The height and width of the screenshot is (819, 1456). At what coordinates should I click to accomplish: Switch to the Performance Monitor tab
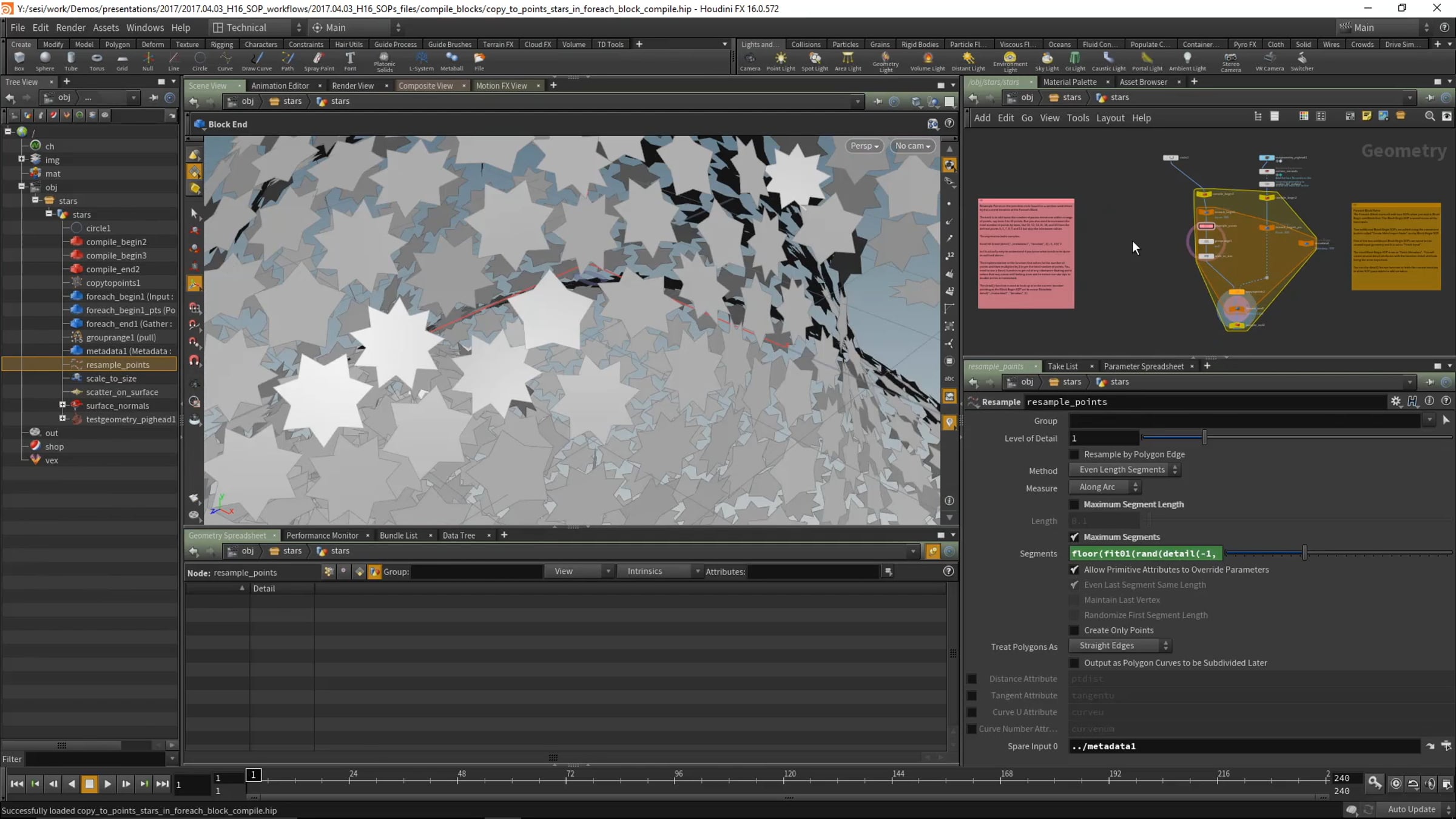click(322, 536)
